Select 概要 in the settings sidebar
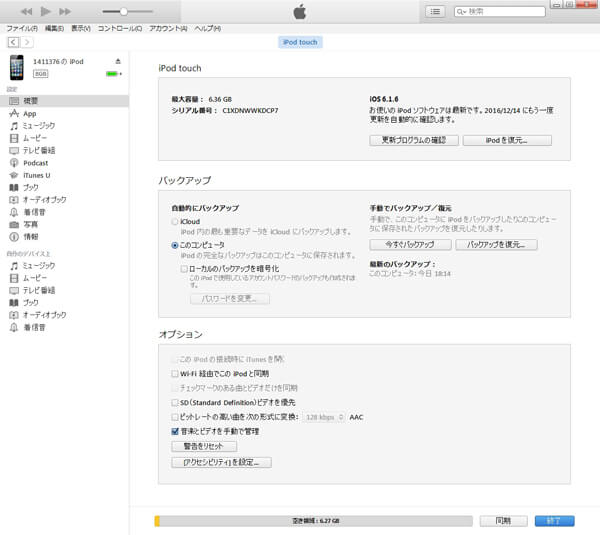This screenshot has height=535, width=600. [64, 101]
